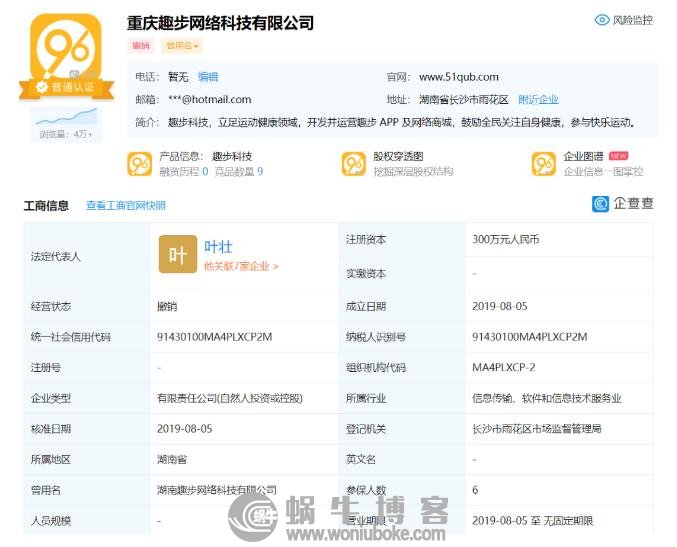Select the 湖南省 region cell

coord(172,460)
